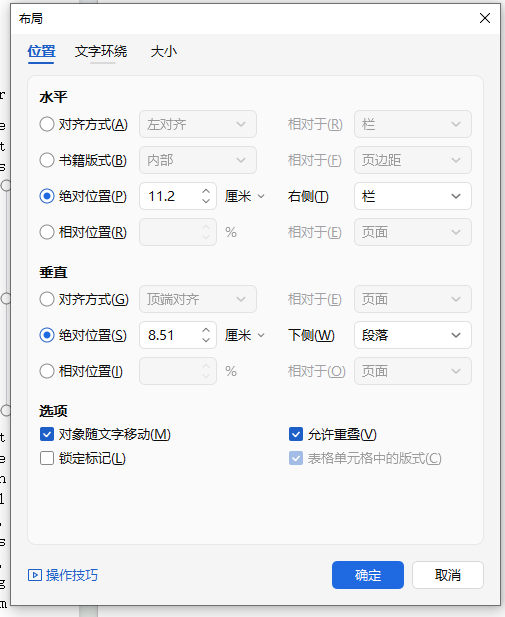
Task: Open horizontal 厘米 unit chevron
Action: pos(261,196)
